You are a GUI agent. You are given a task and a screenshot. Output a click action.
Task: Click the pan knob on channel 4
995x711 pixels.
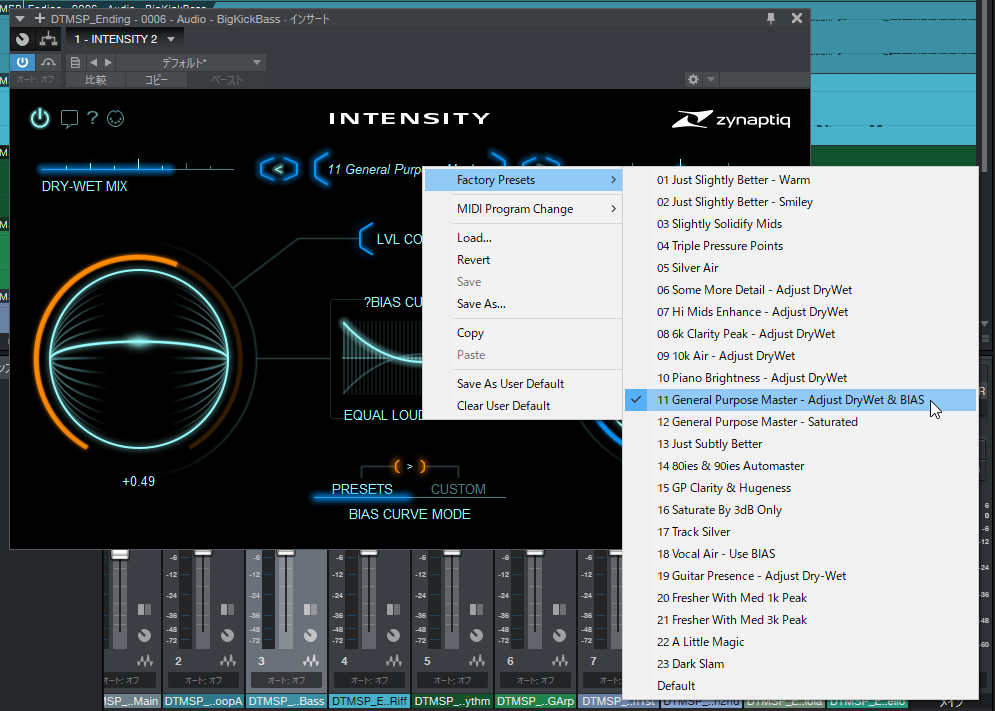click(393, 635)
